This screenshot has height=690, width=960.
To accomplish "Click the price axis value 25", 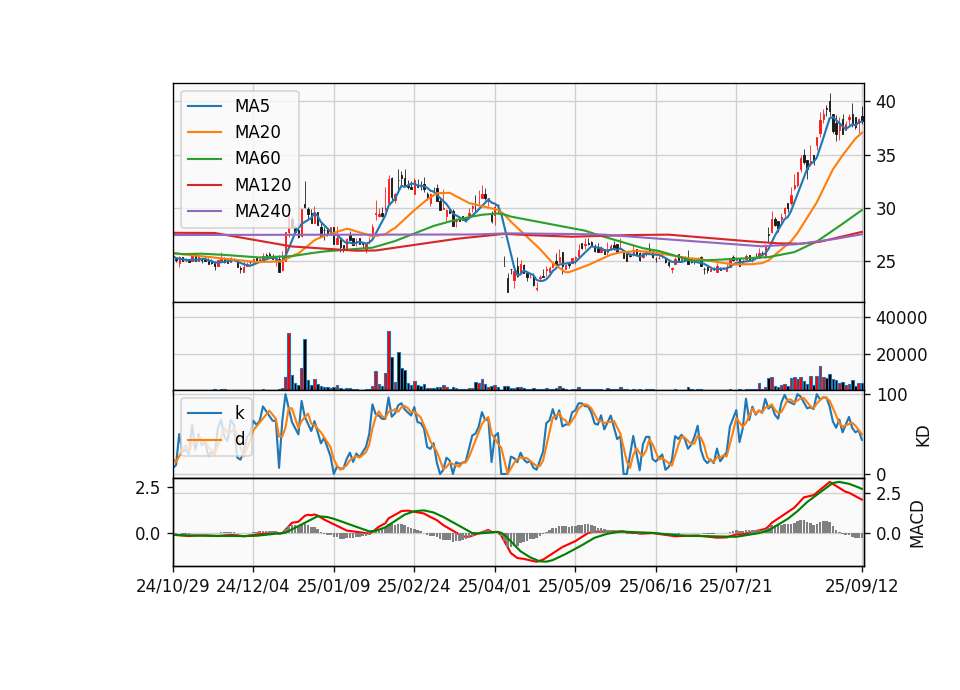I will coord(886,263).
